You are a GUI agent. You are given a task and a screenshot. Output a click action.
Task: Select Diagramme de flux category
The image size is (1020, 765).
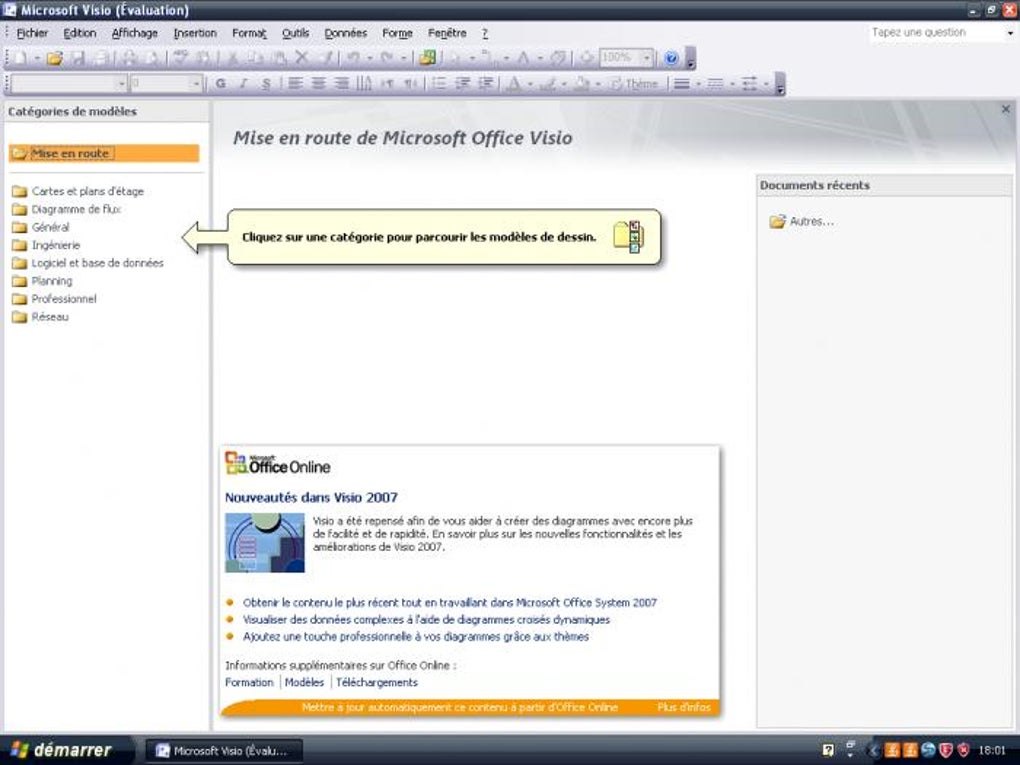pos(67,209)
